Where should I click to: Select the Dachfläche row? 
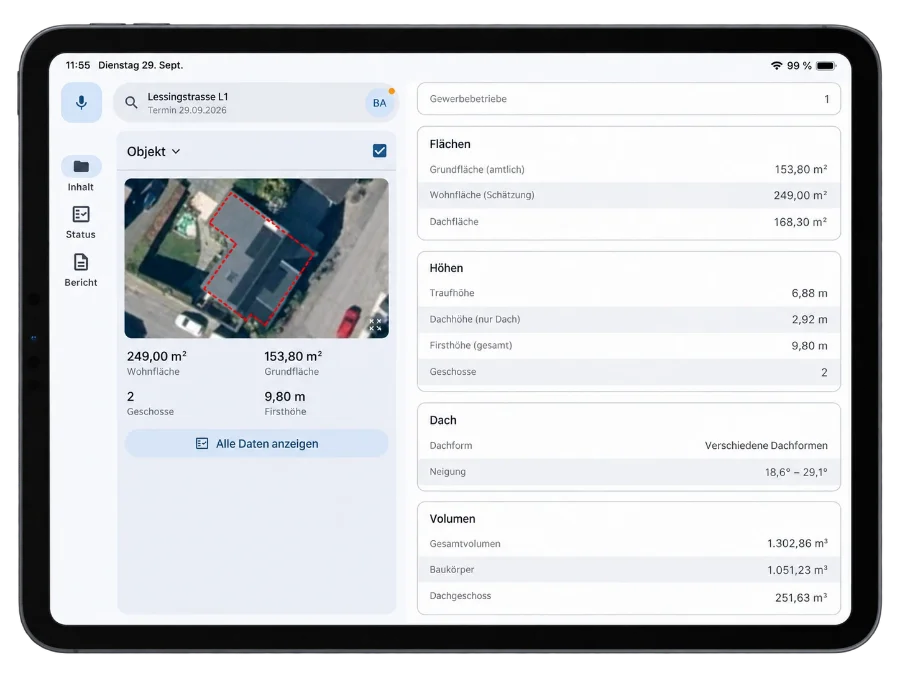[x=629, y=222]
